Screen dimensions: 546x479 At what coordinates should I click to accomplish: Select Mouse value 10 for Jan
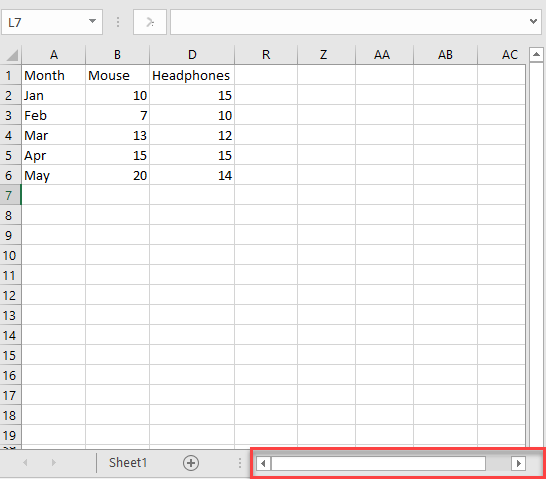tap(117, 95)
